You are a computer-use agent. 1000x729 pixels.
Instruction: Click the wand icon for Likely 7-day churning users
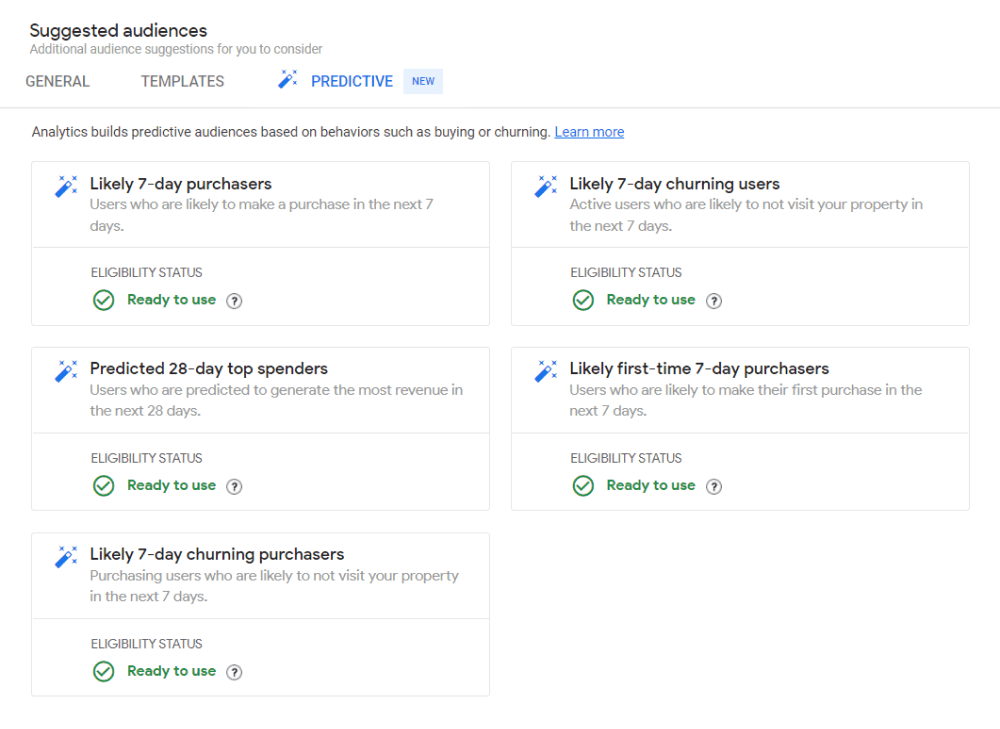tap(545, 186)
